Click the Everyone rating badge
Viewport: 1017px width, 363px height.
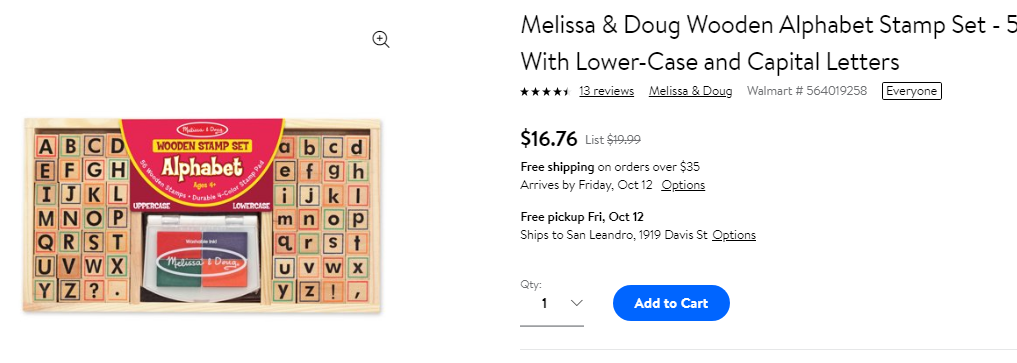pyautogui.click(x=911, y=91)
